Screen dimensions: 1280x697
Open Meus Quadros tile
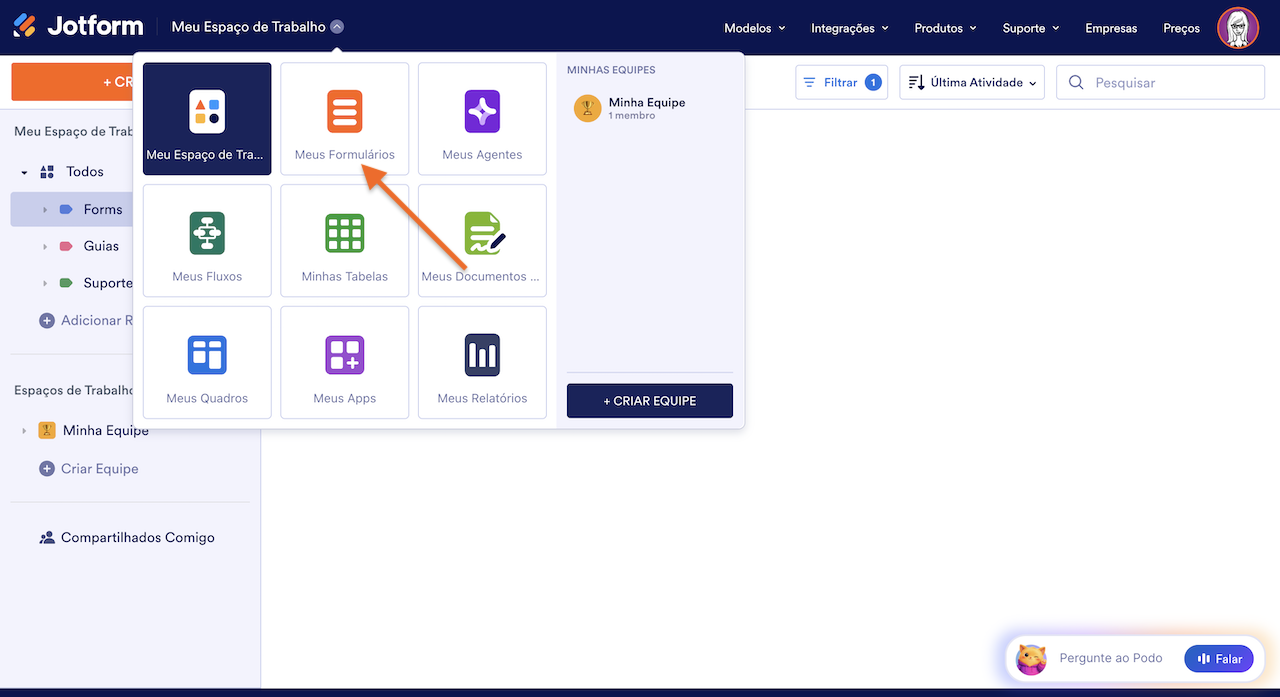[x=207, y=362]
